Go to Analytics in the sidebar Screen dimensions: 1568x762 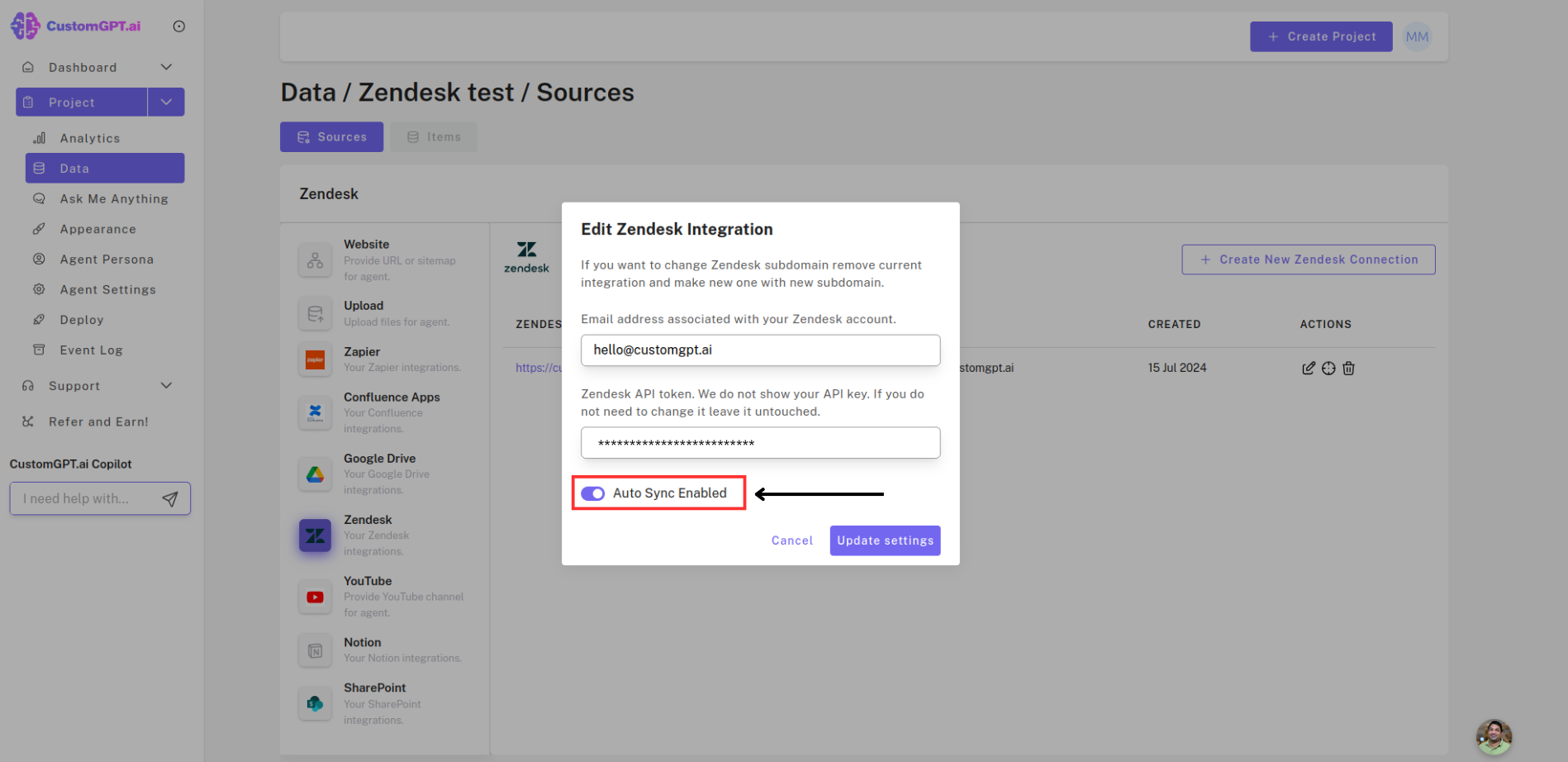tap(90, 138)
